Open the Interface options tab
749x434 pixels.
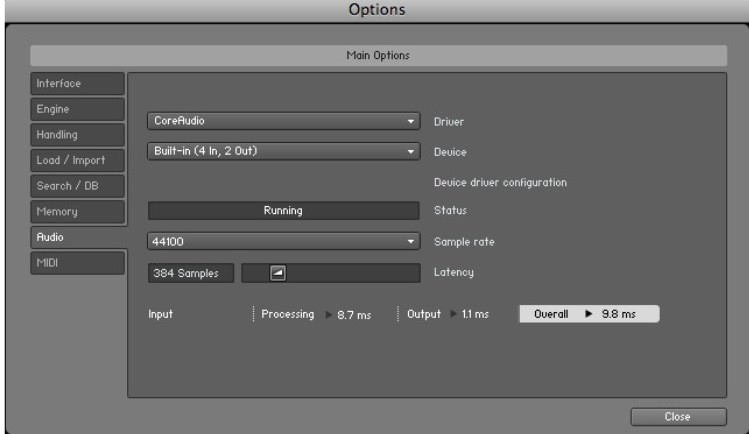pos(78,84)
